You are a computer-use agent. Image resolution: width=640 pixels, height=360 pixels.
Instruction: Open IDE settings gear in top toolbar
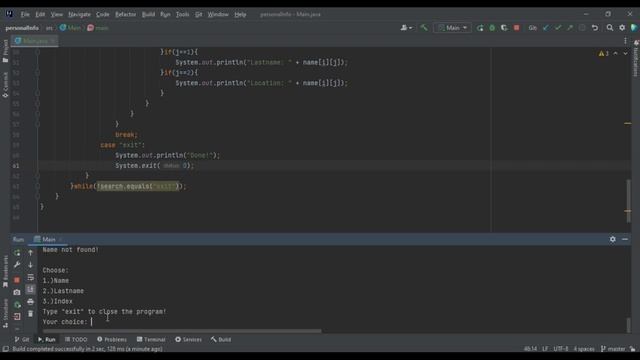pos(622,28)
